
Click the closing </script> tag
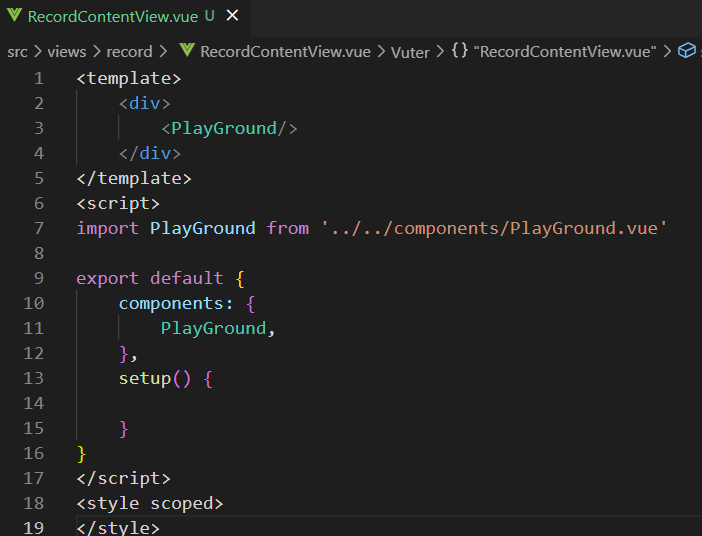pyautogui.click(x=124, y=479)
